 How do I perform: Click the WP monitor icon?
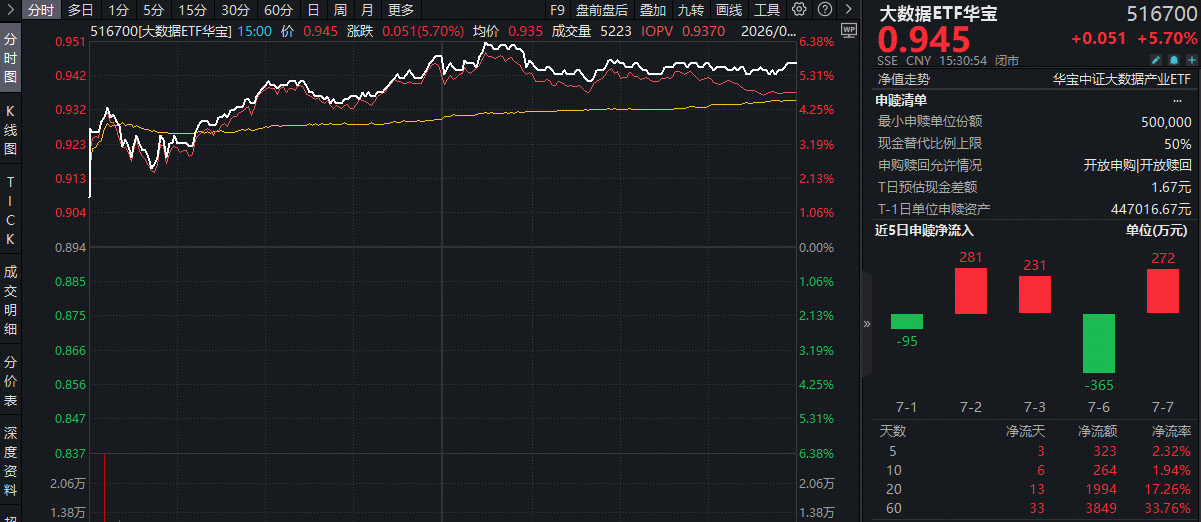[x=849, y=31]
